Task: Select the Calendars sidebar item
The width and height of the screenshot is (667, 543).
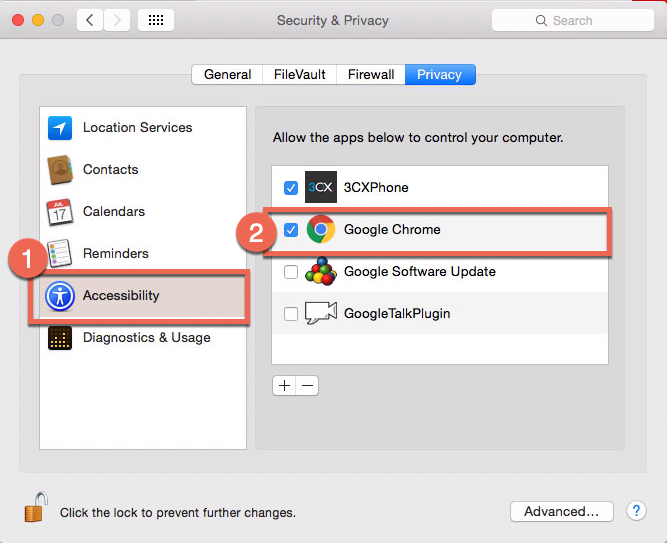Action: (113, 212)
